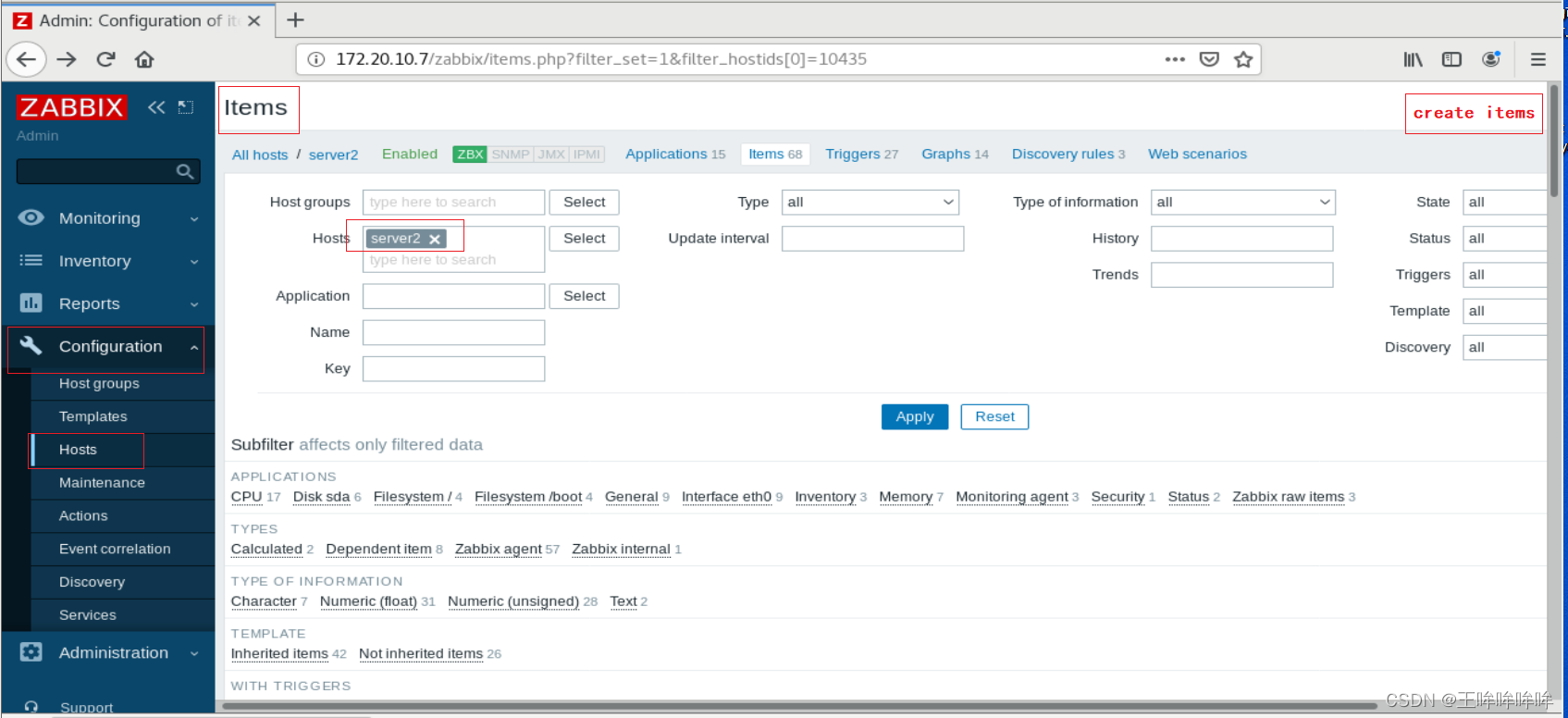Viewport: 1568px width, 718px height.
Task: Click the ZABBIX logo
Action: point(71,107)
